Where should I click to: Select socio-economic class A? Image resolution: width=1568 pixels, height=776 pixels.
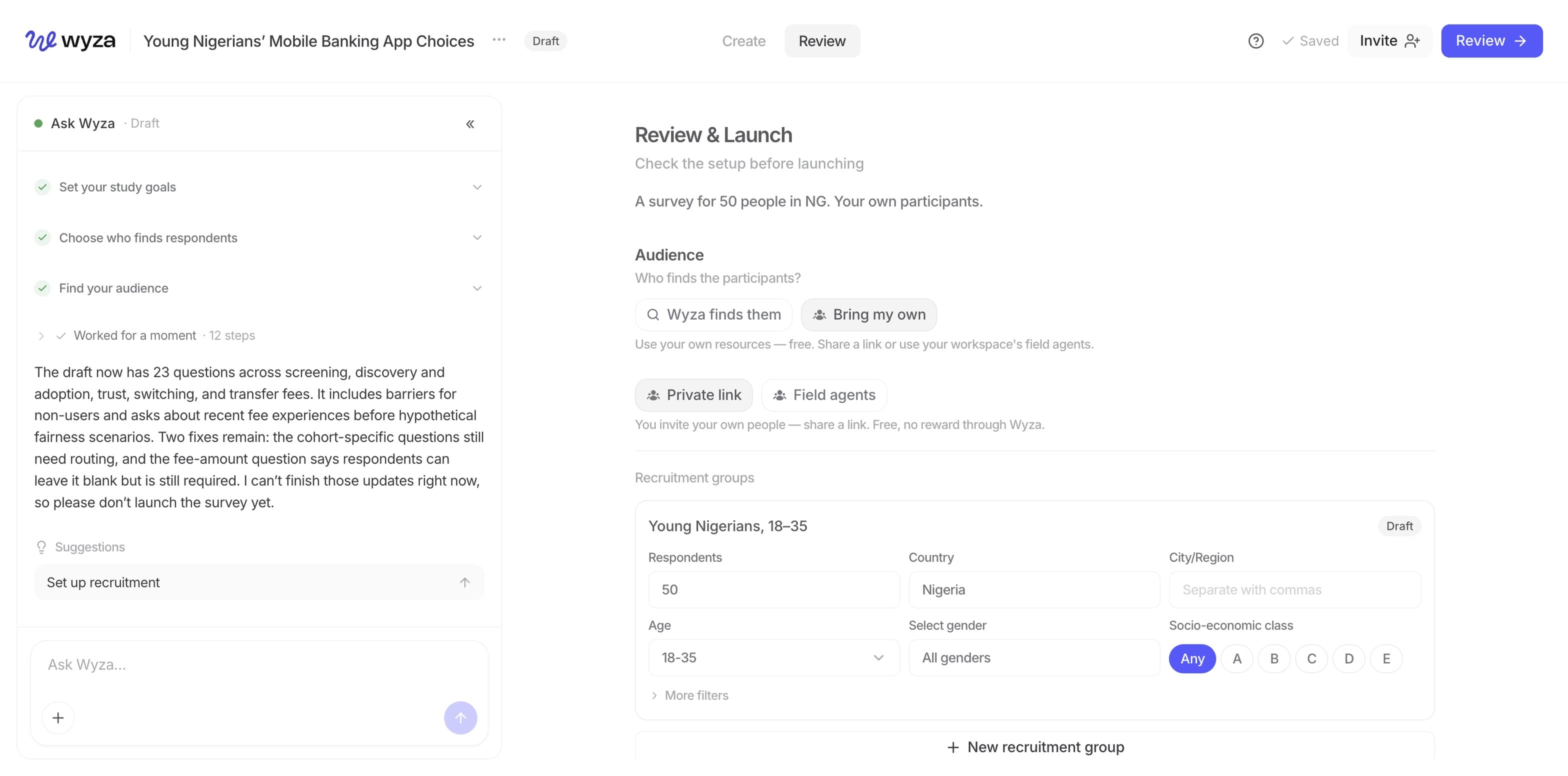pos(1236,658)
